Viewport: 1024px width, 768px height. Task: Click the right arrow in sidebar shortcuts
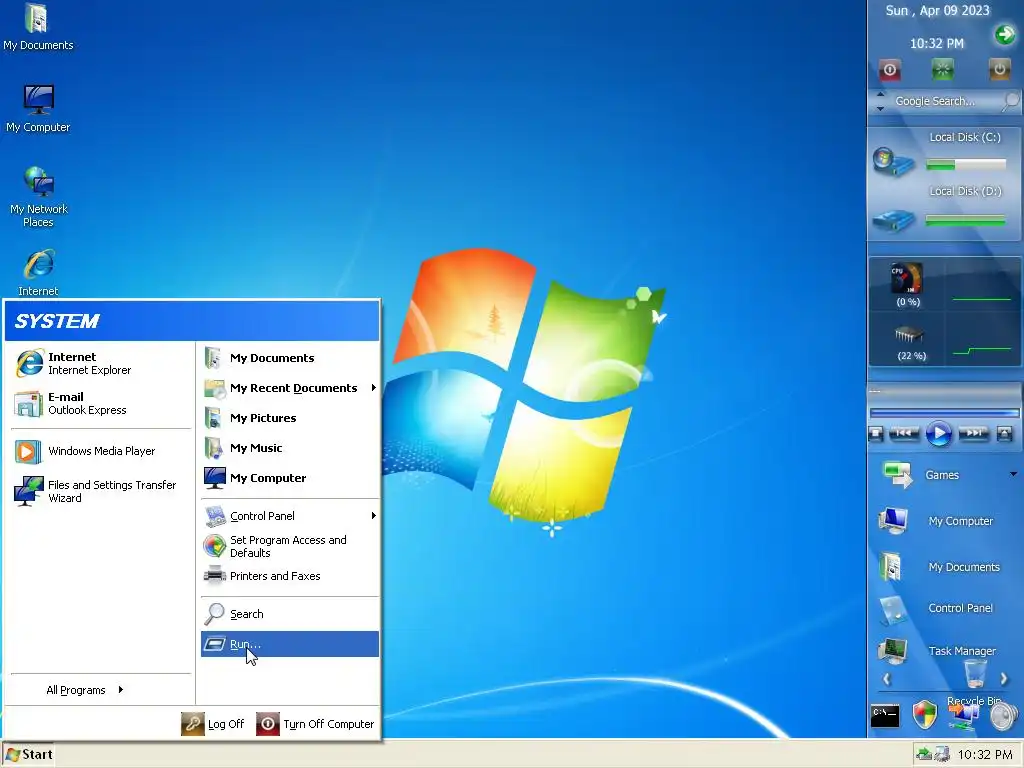pos(1004,679)
